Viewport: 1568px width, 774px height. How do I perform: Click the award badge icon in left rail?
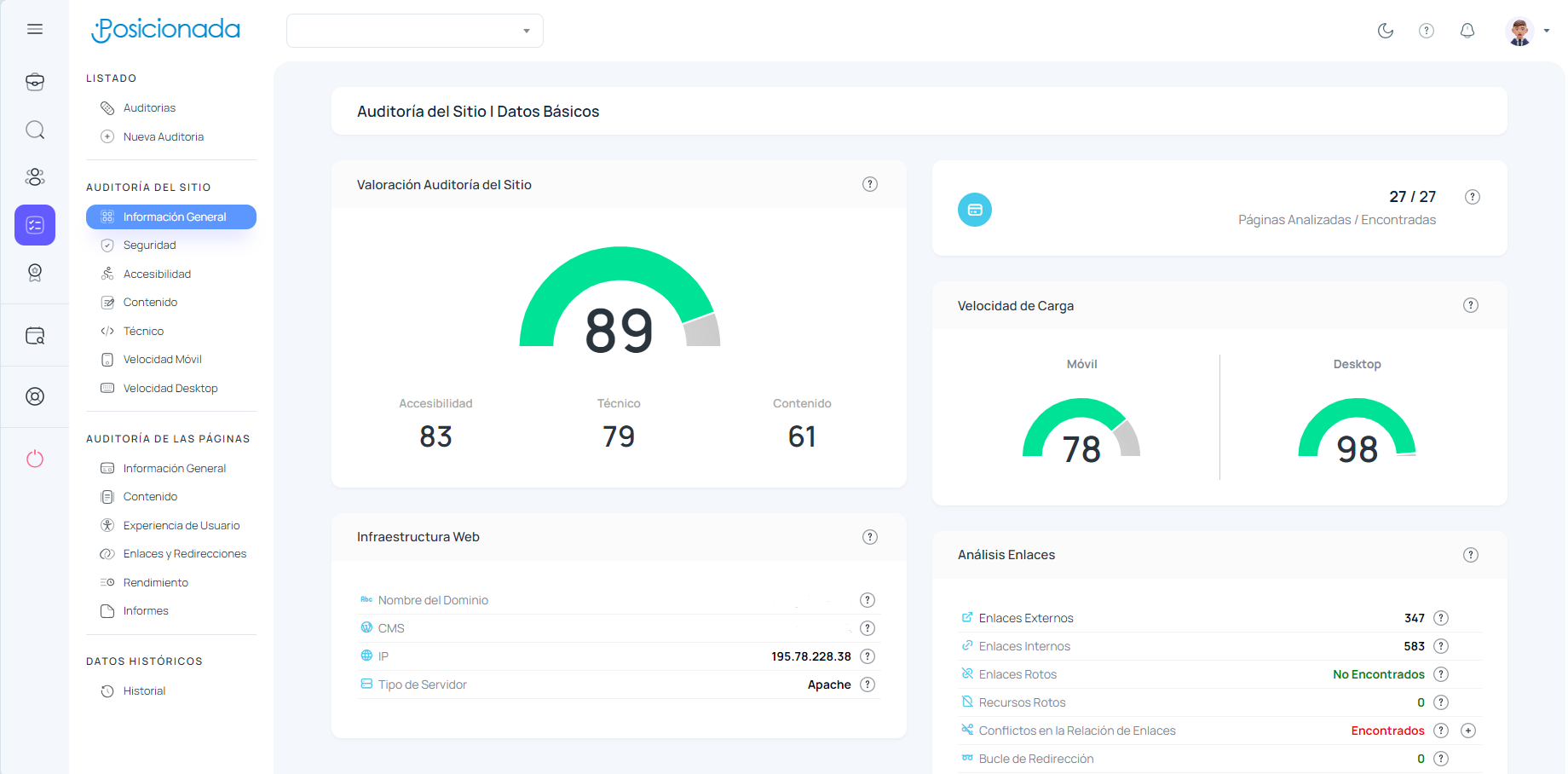click(35, 273)
